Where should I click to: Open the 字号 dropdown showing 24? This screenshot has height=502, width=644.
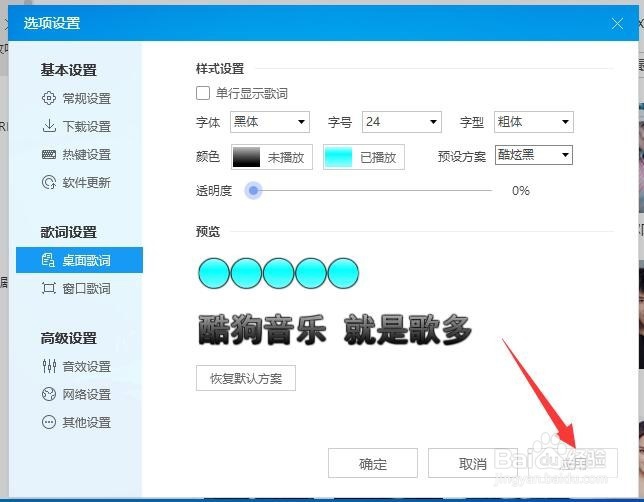pos(402,122)
